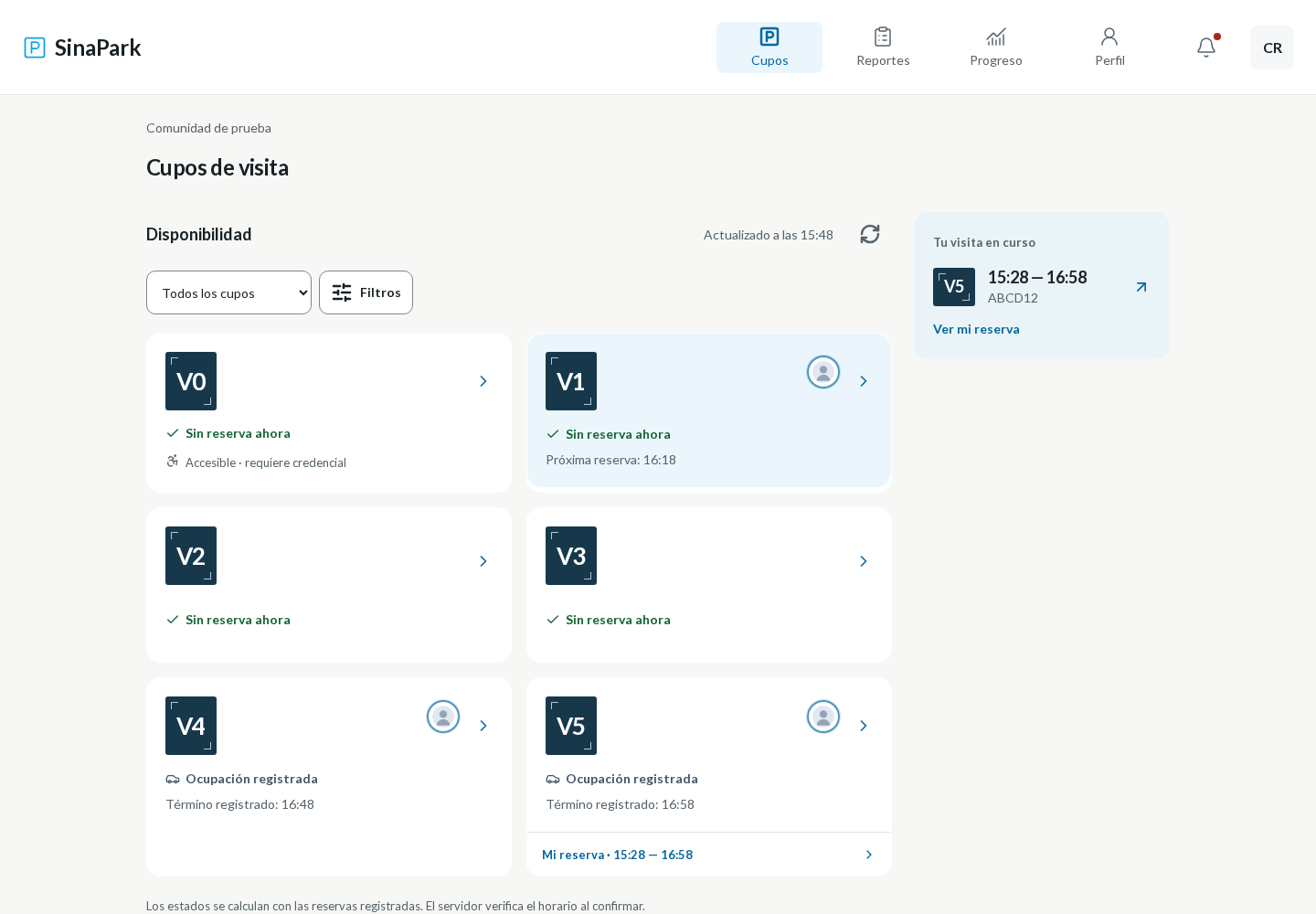Click 'Próxima reserva: 16:18' text

click(611, 460)
